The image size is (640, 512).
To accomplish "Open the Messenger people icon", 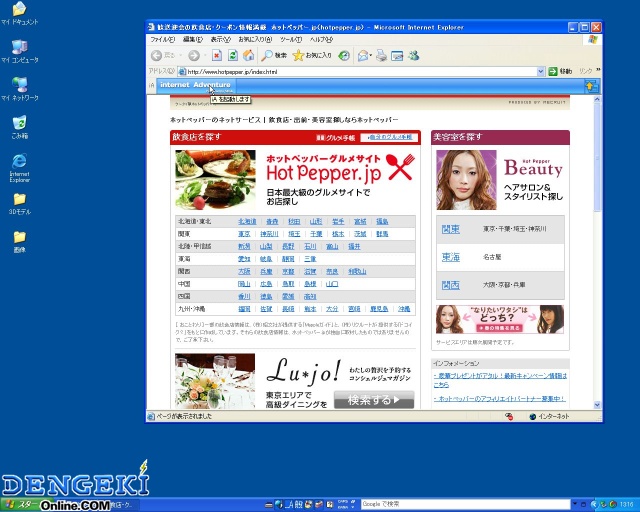I will click(413, 56).
